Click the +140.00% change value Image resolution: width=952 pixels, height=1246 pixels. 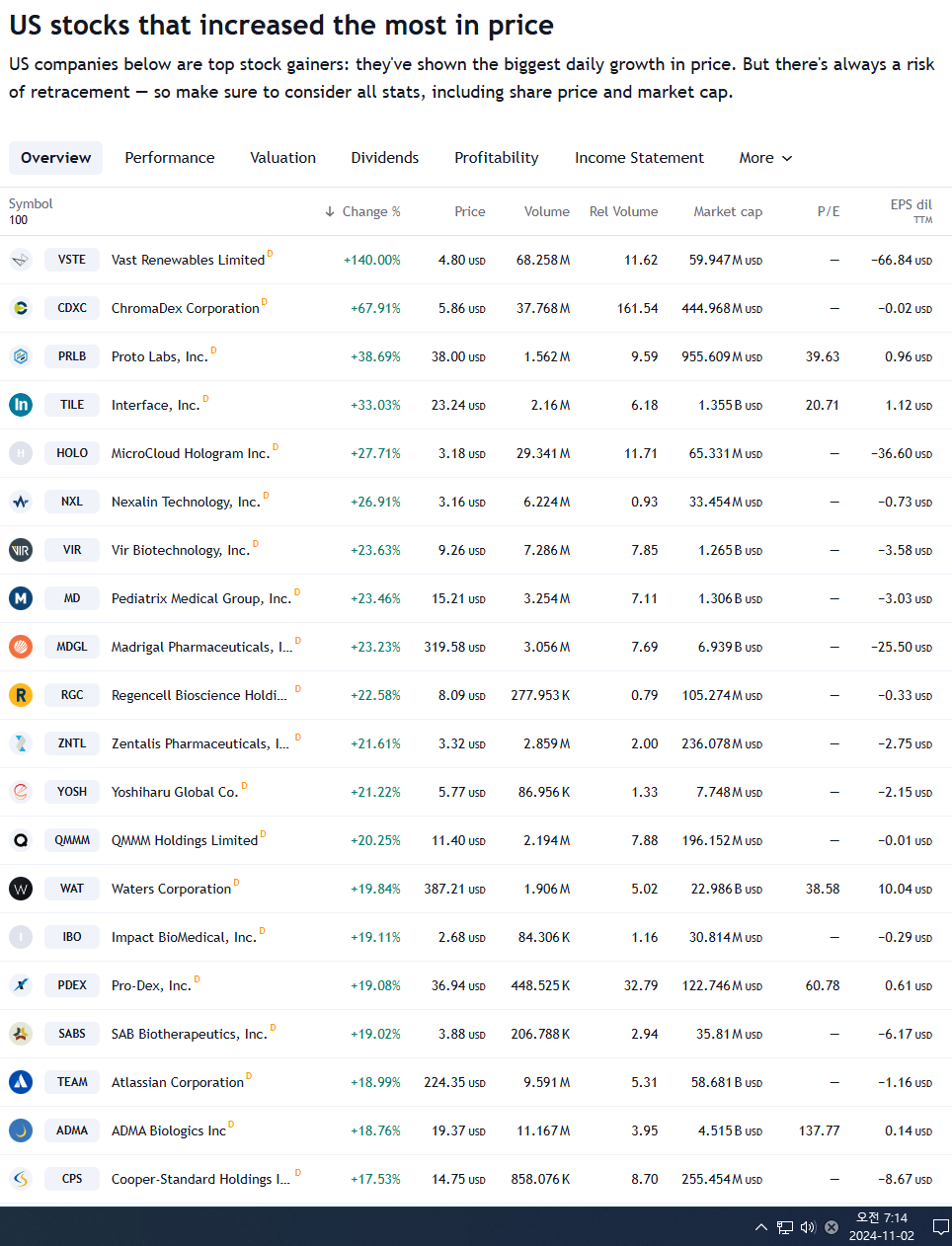tap(372, 260)
